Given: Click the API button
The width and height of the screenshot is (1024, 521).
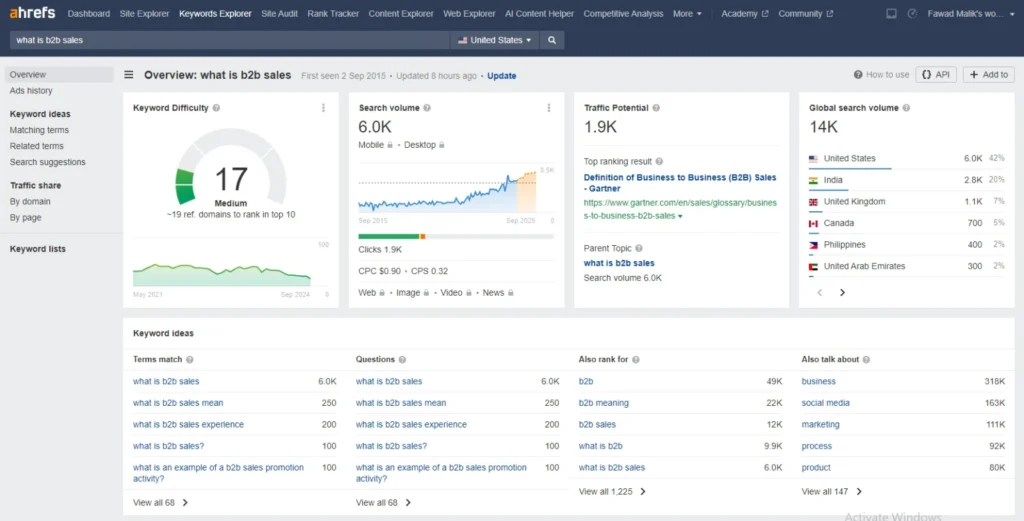Looking at the screenshot, I should (x=936, y=74).
